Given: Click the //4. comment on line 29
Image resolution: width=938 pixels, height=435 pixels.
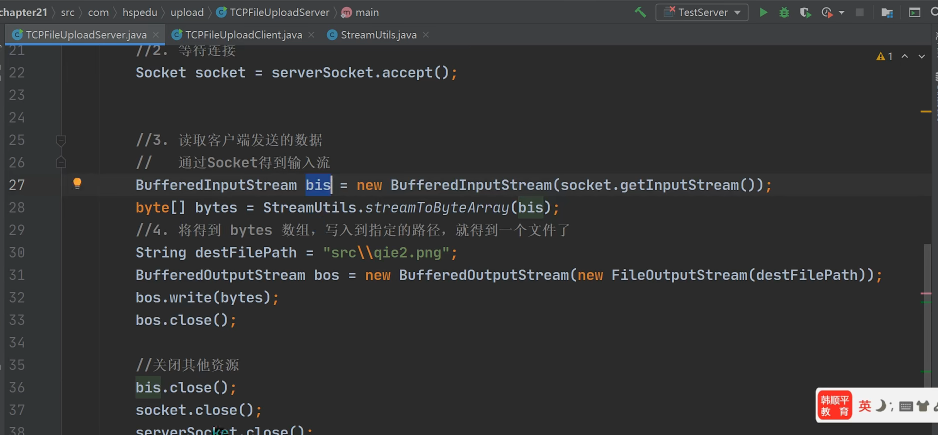Looking at the screenshot, I should [x=354, y=230].
